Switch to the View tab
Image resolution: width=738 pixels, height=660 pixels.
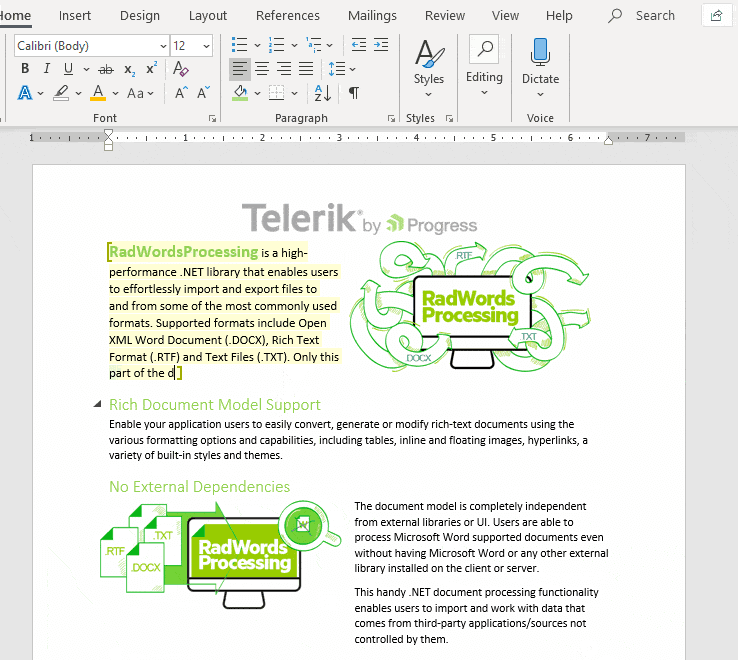(x=505, y=16)
